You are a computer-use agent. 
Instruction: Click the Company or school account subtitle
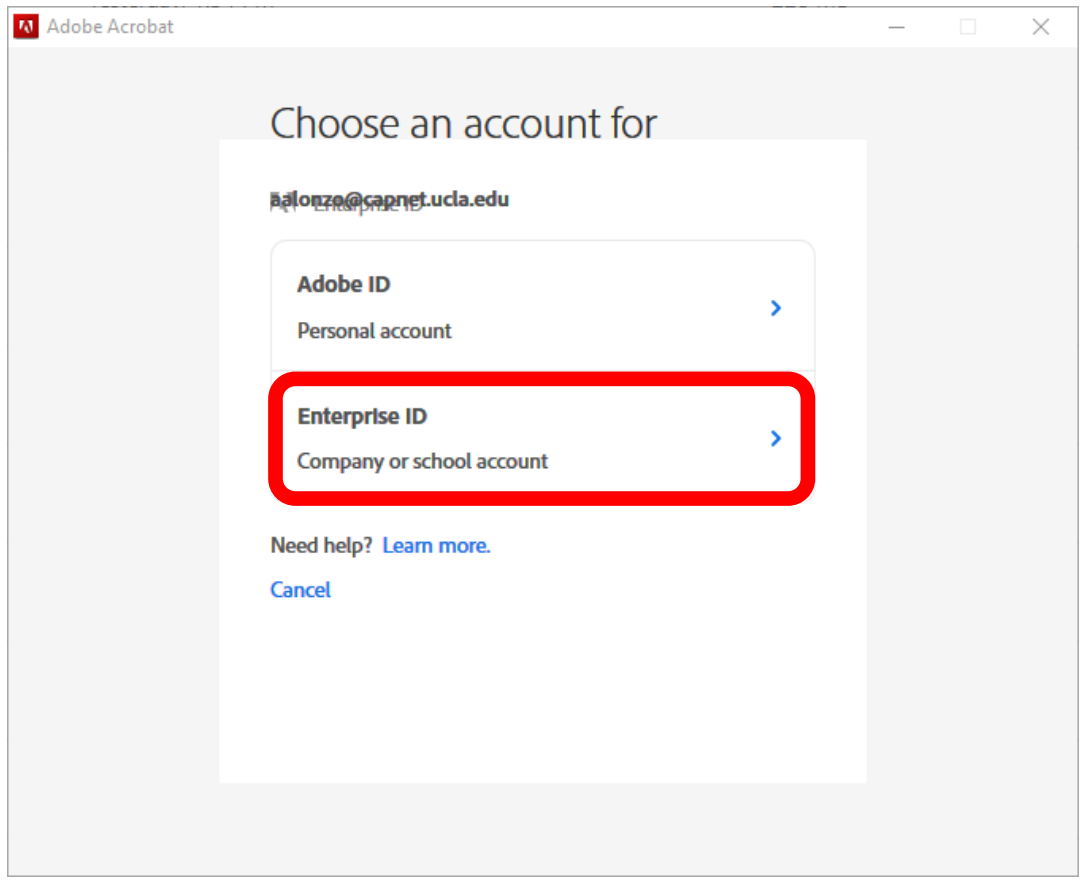coord(423,461)
